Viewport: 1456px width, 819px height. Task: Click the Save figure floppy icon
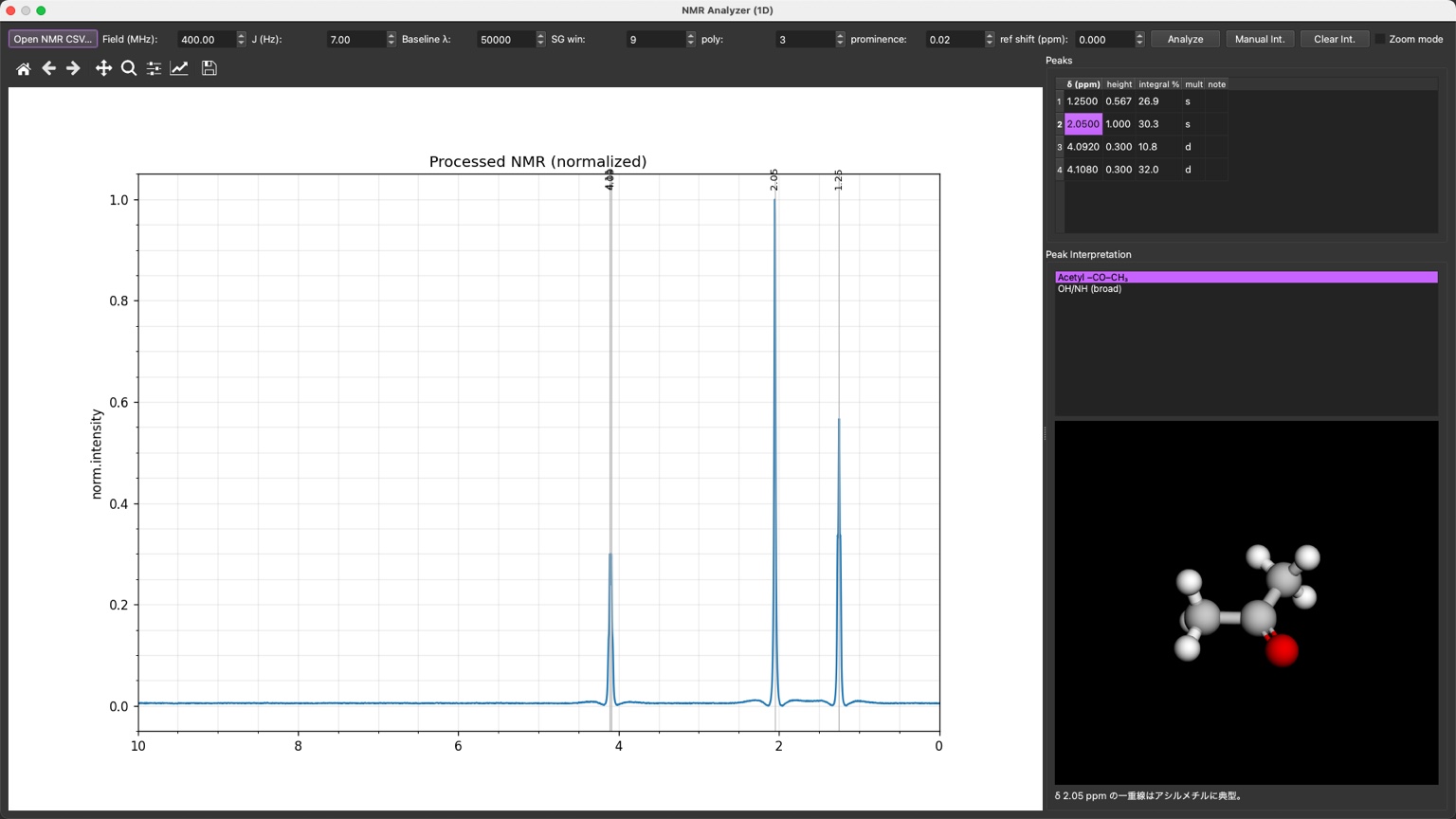click(x=209, y=68)
